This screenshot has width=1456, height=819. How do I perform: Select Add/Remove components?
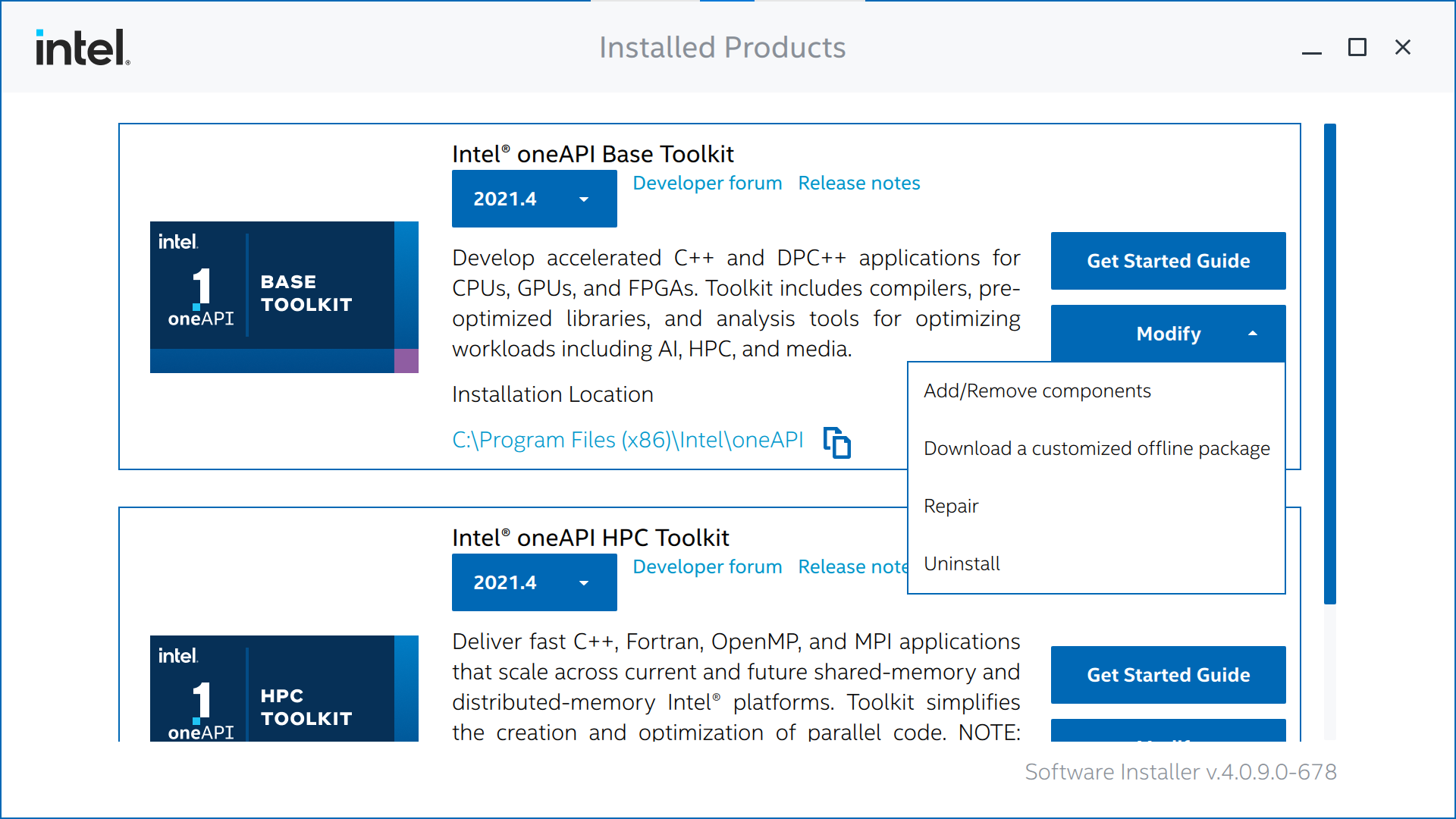(x=1037, y=391)
